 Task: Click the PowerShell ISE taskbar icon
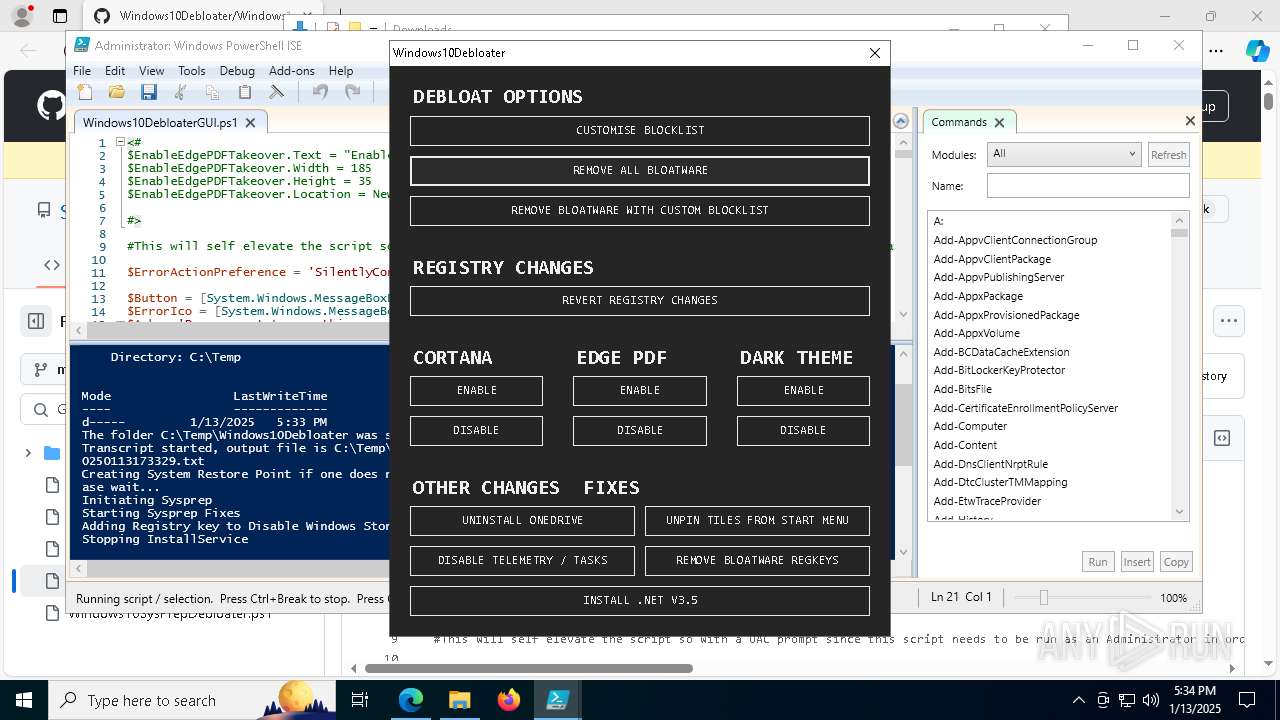557,700
